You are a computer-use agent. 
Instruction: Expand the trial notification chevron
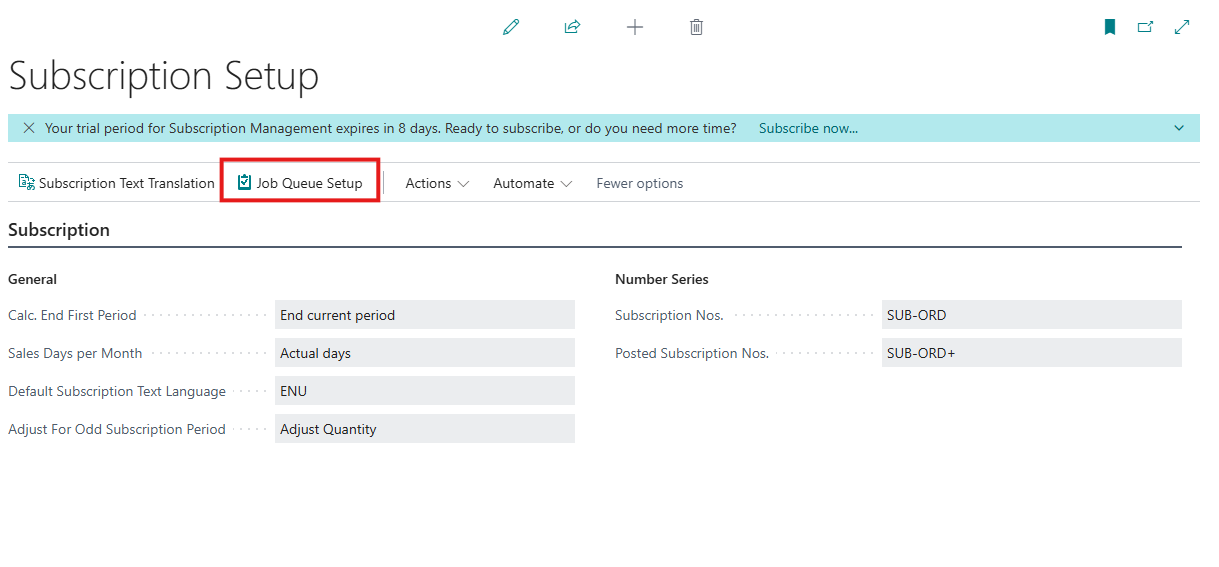(1179, 128)
